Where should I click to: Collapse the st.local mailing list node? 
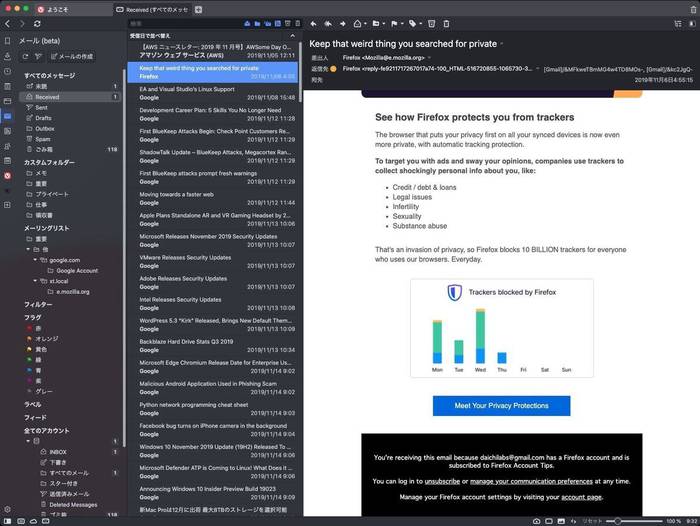click(x=35, y=281)
